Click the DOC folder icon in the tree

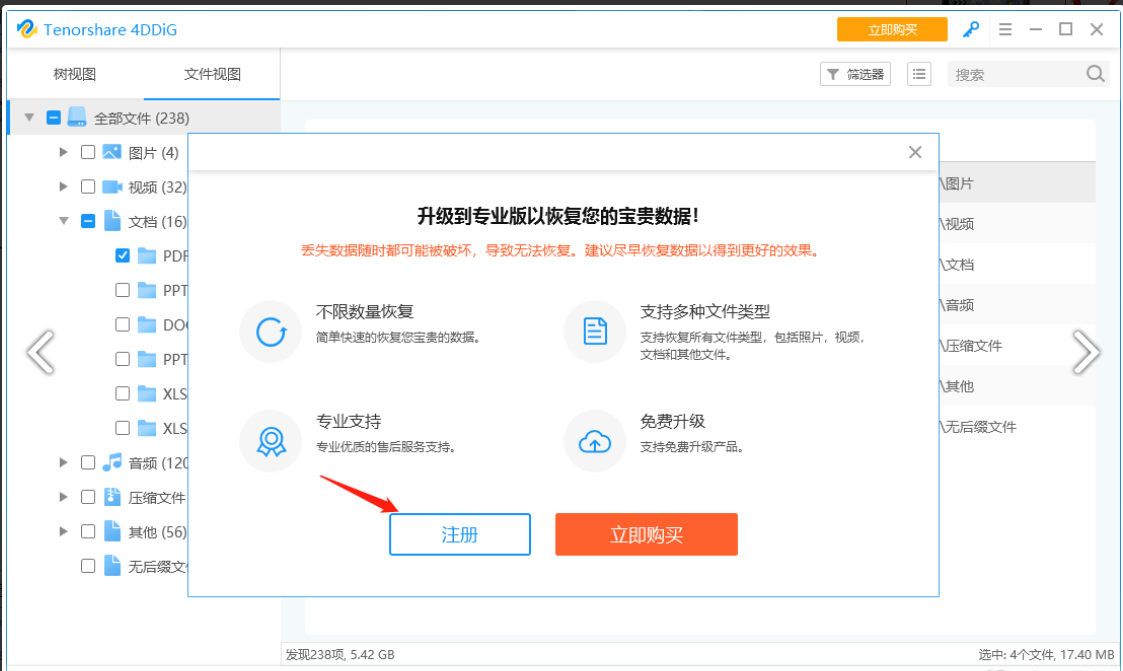[x=147, y=324]
